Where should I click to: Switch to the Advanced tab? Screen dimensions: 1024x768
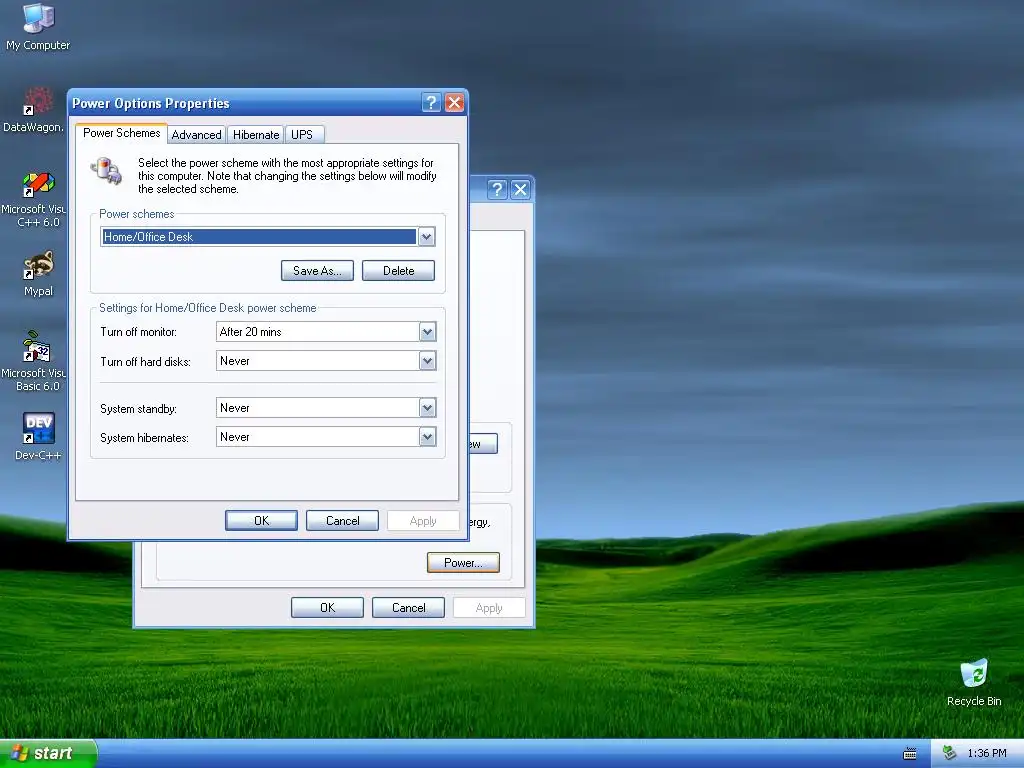pyautogui.click(x=197, y=135)
